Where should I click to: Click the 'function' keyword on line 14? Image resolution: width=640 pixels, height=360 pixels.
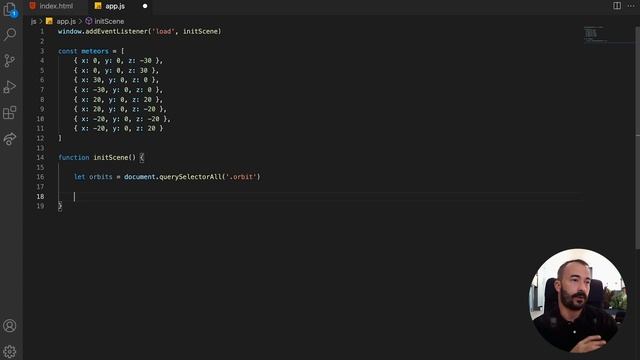click(73, 158)
